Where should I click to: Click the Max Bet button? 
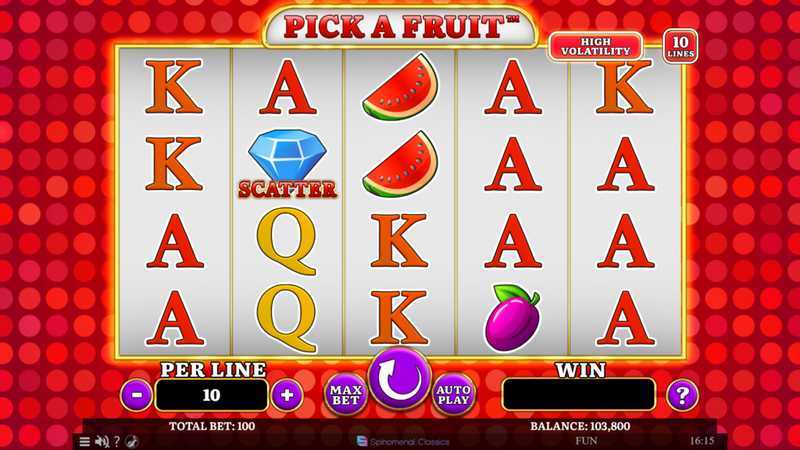(346, 394)
